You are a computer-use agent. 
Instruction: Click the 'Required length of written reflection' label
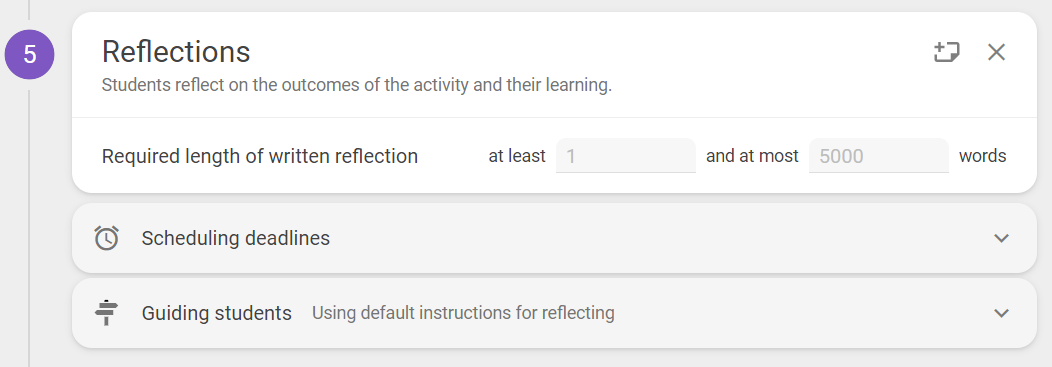[260, 156]
